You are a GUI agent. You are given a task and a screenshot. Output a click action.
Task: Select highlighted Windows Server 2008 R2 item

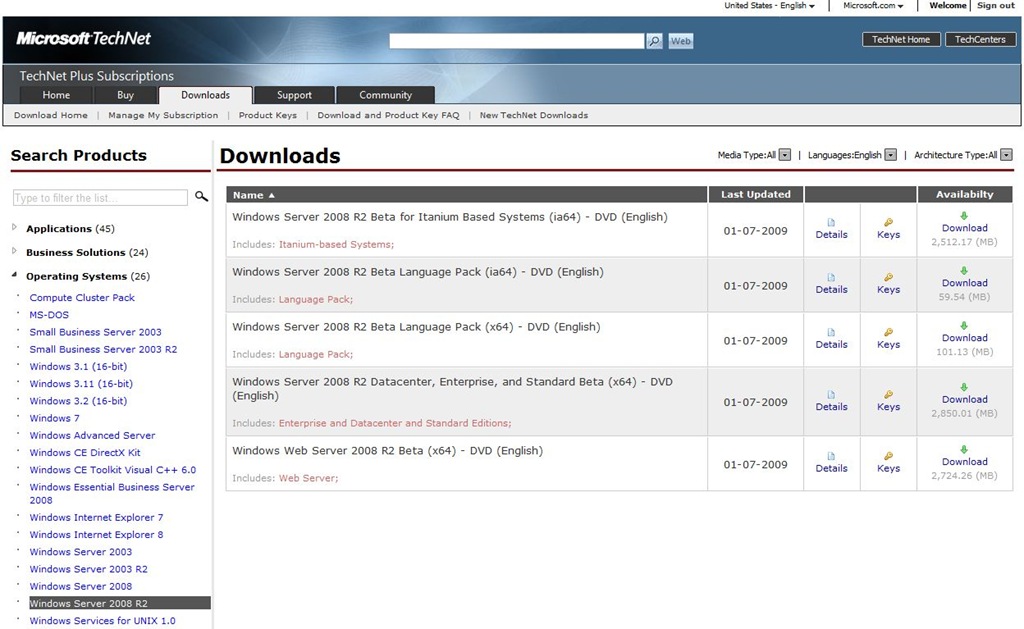click(120, 603)
